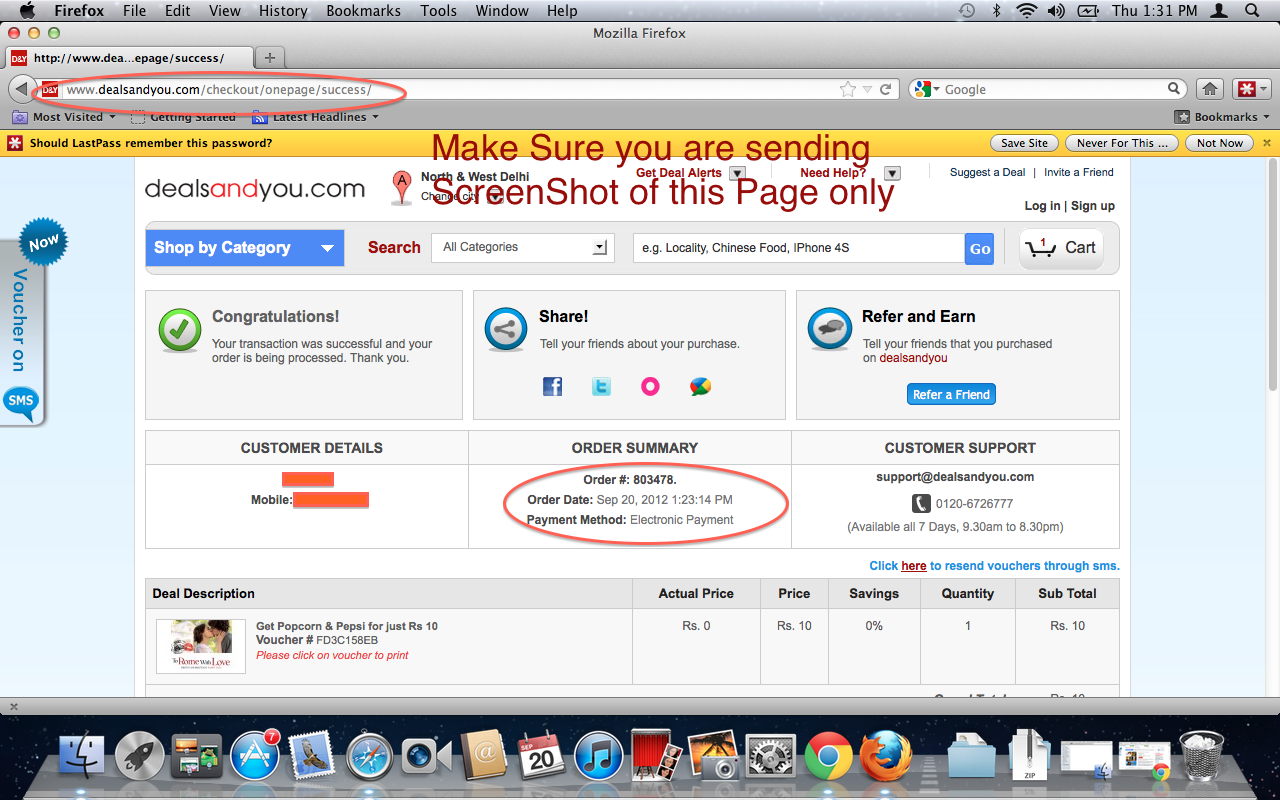Open the Invite a Friend link
The height and width of the screenshot is (800, 1280).
pyautogui.click(x=1079, y=172)
